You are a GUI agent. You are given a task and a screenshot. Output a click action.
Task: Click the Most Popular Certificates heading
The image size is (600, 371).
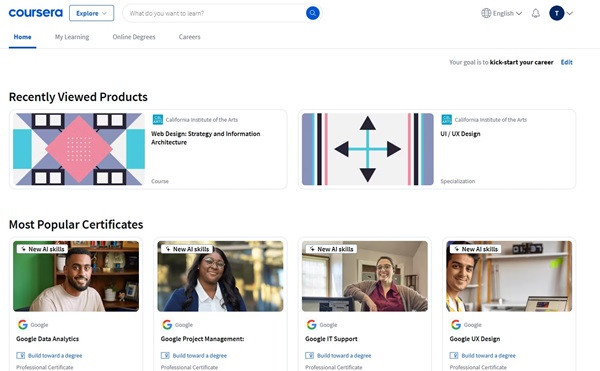coord(76,224)
